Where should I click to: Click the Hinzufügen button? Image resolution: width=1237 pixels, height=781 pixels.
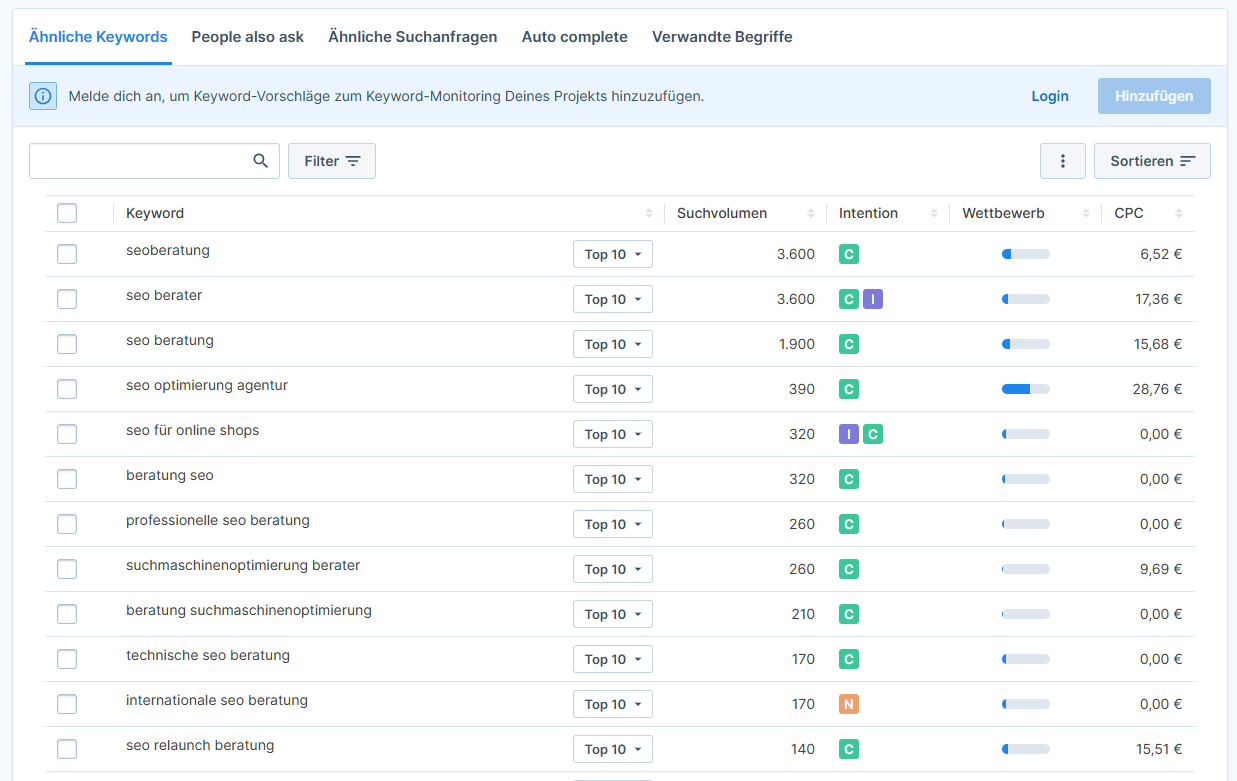tap(1154, 96)
